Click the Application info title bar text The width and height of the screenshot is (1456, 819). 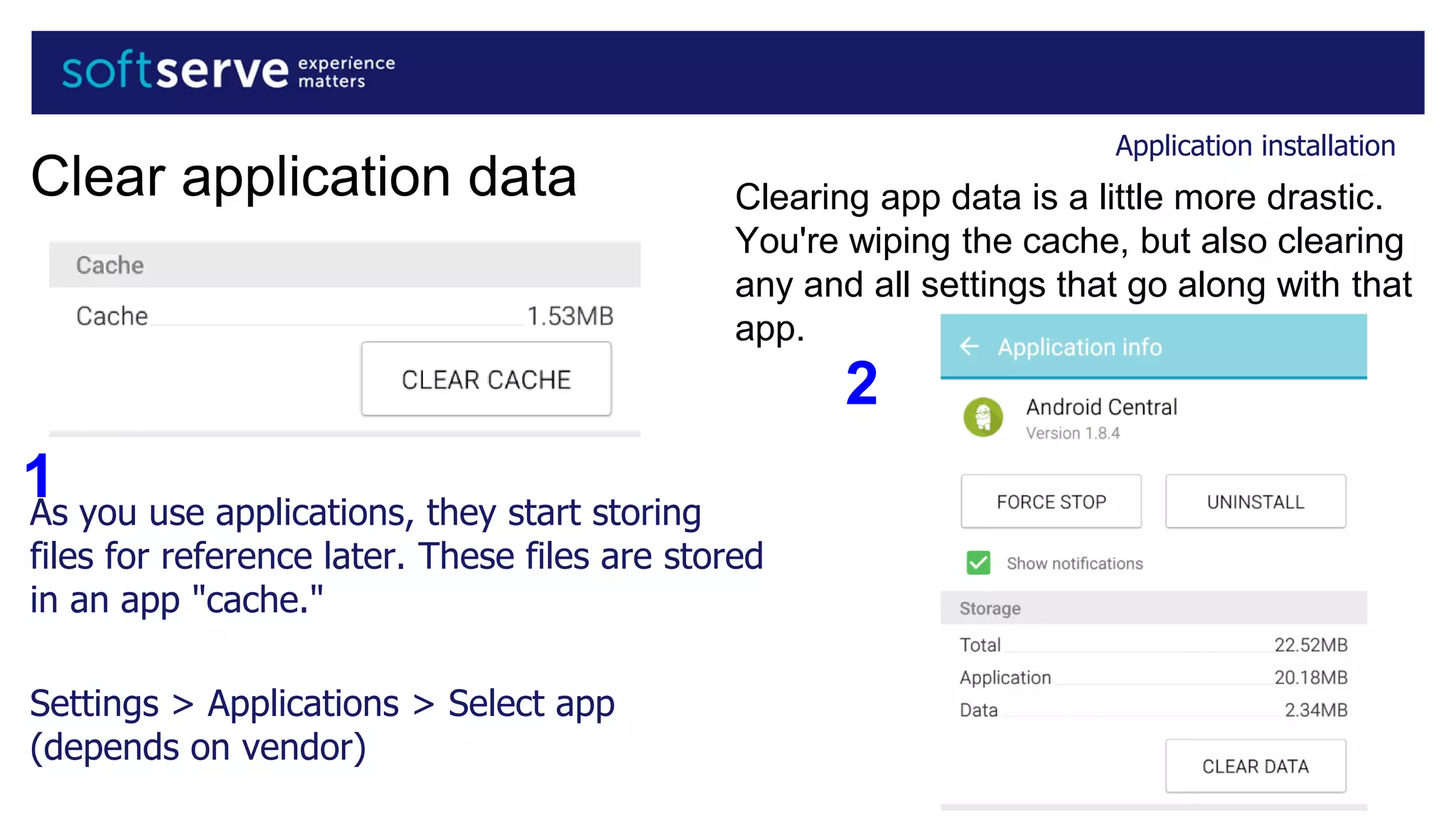(x=1079, y=347)
